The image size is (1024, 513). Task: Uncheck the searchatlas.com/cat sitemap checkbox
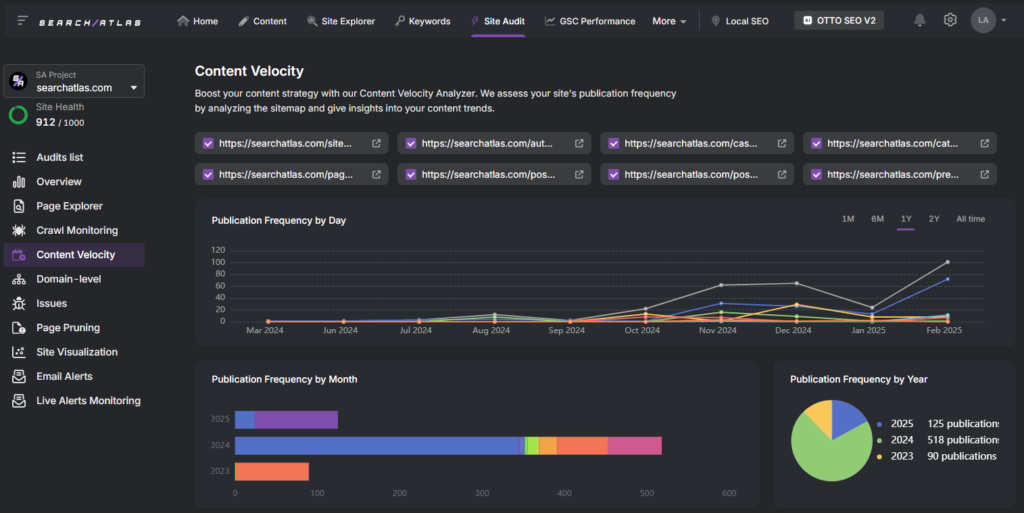(x=816, y=144)
